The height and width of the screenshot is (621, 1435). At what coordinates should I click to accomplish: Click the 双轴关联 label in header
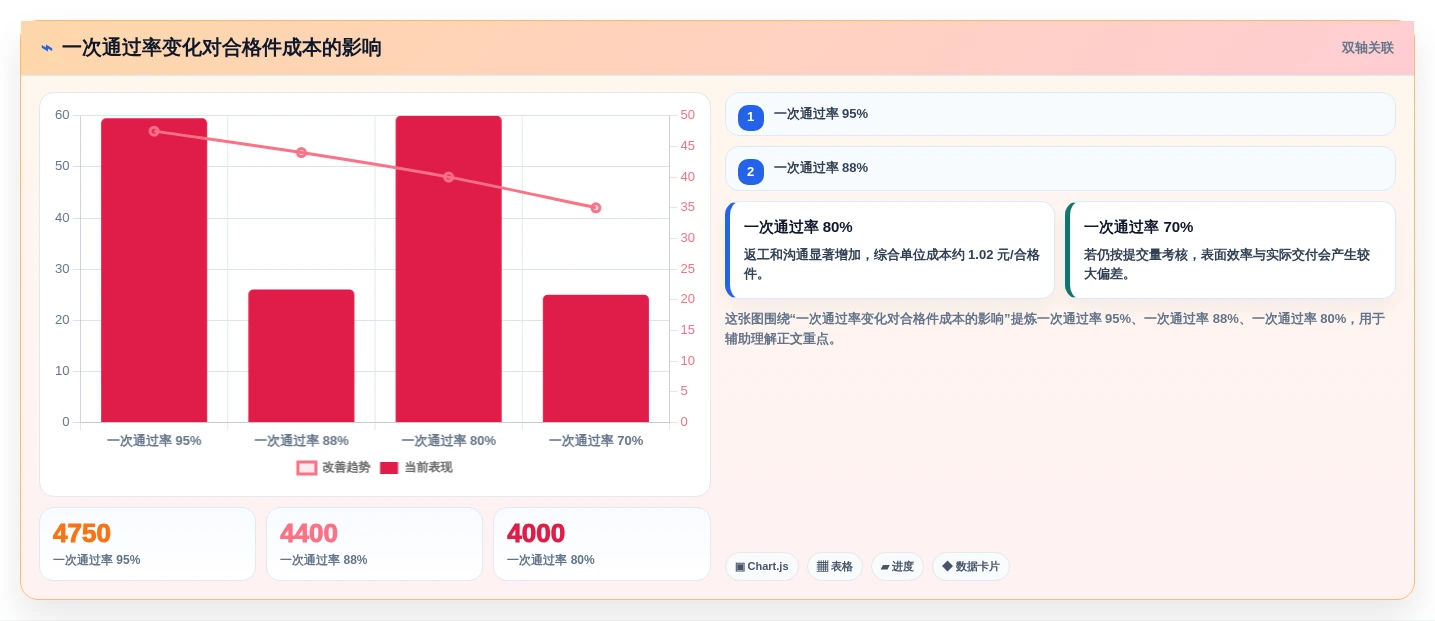click(1367, 48)
